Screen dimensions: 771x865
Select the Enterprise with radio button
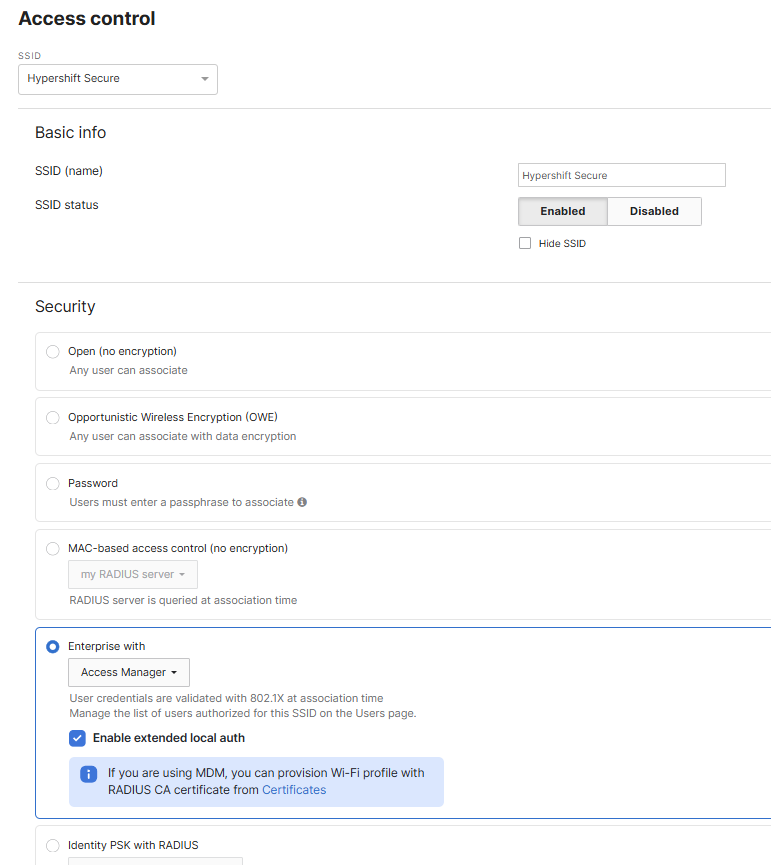53,647
